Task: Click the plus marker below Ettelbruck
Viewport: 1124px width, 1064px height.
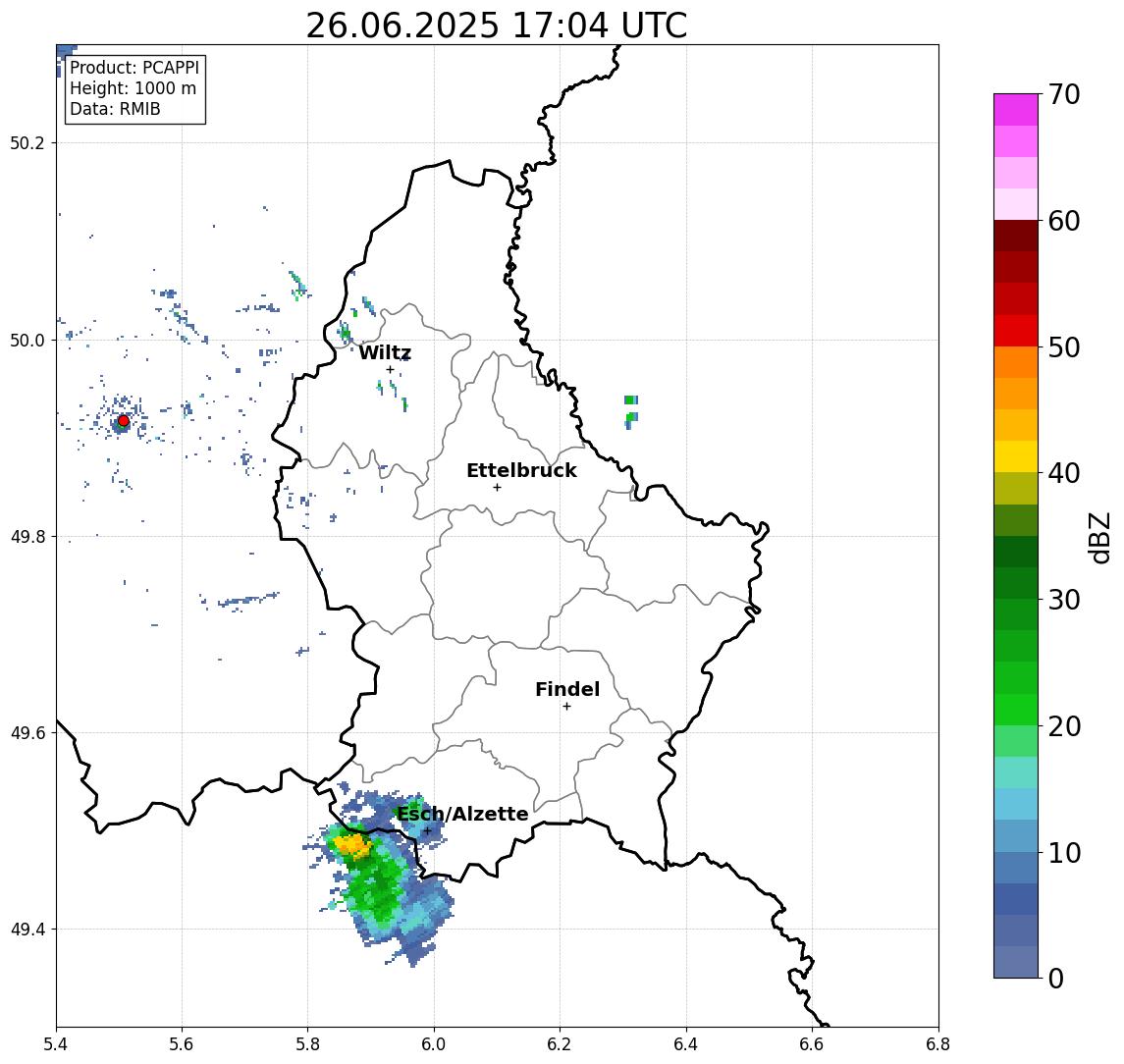Action: [x=497, y=488]
